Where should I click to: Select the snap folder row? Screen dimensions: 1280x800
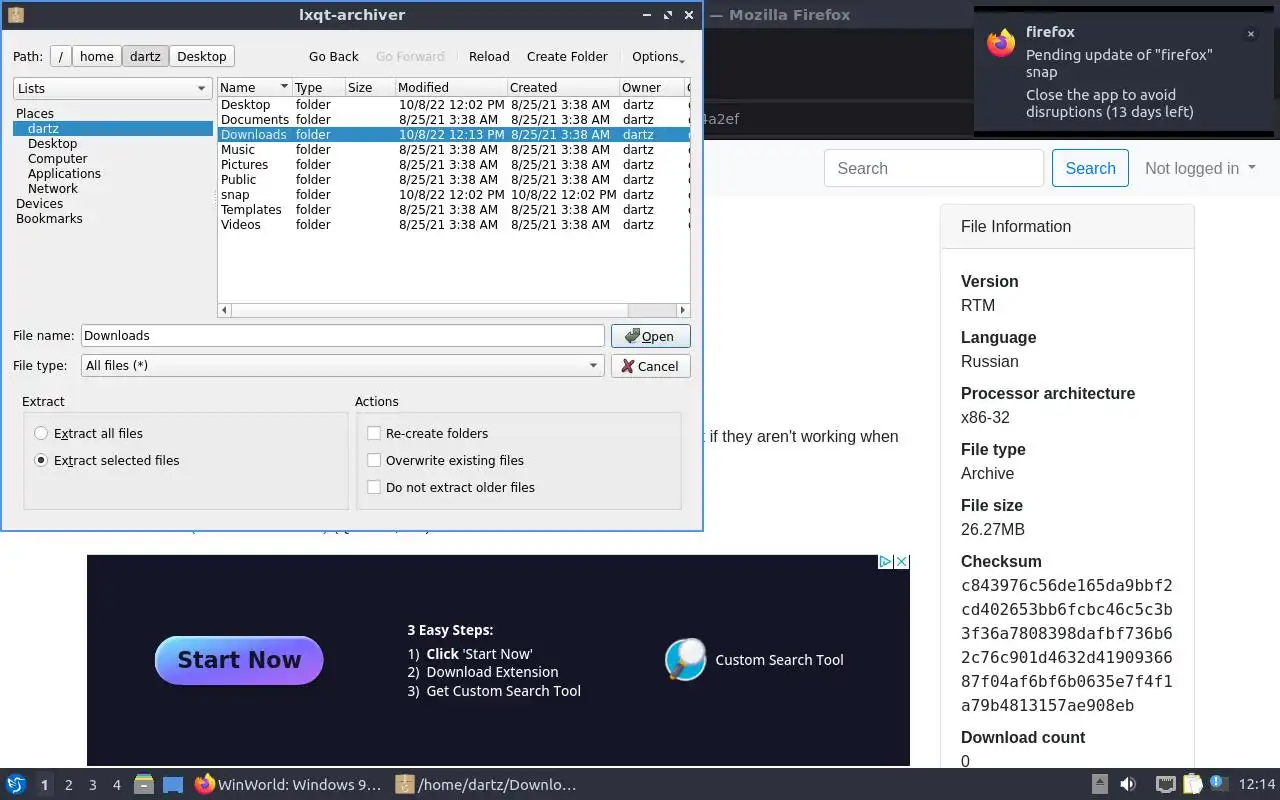click(453, 194)
